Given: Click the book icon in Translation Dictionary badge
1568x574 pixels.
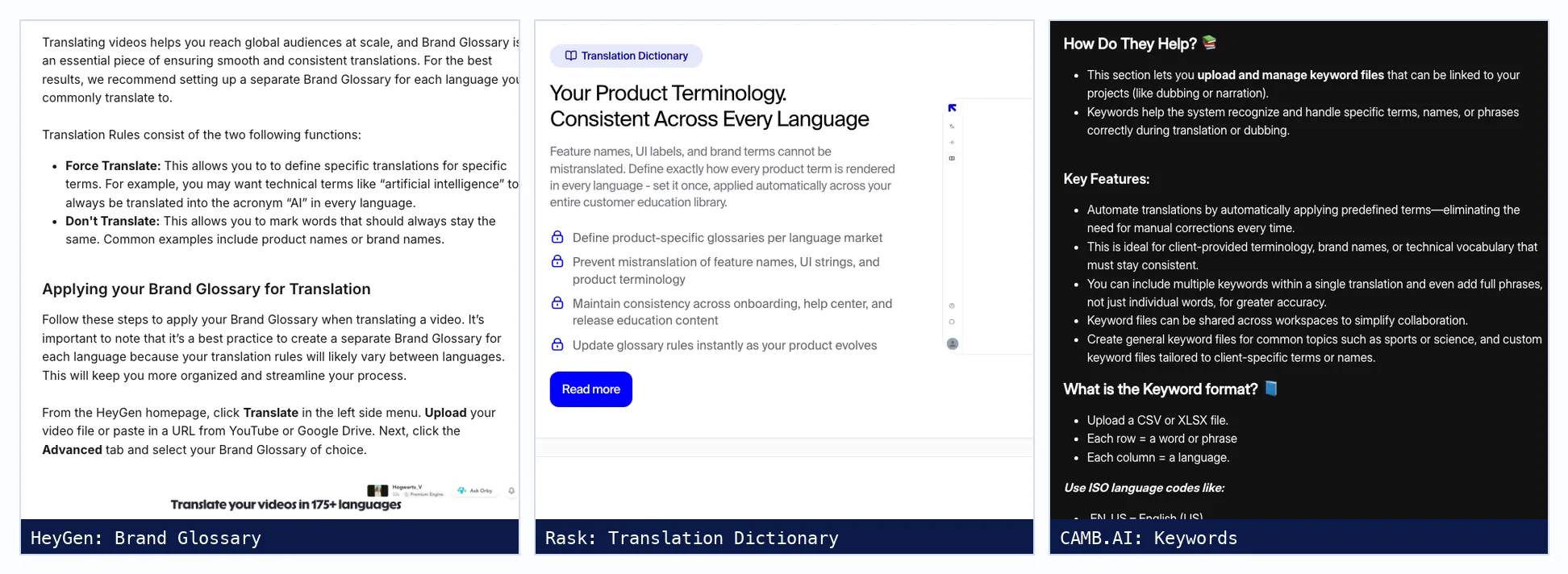Looking at the screenshot, I should click(x=570, y=56).
